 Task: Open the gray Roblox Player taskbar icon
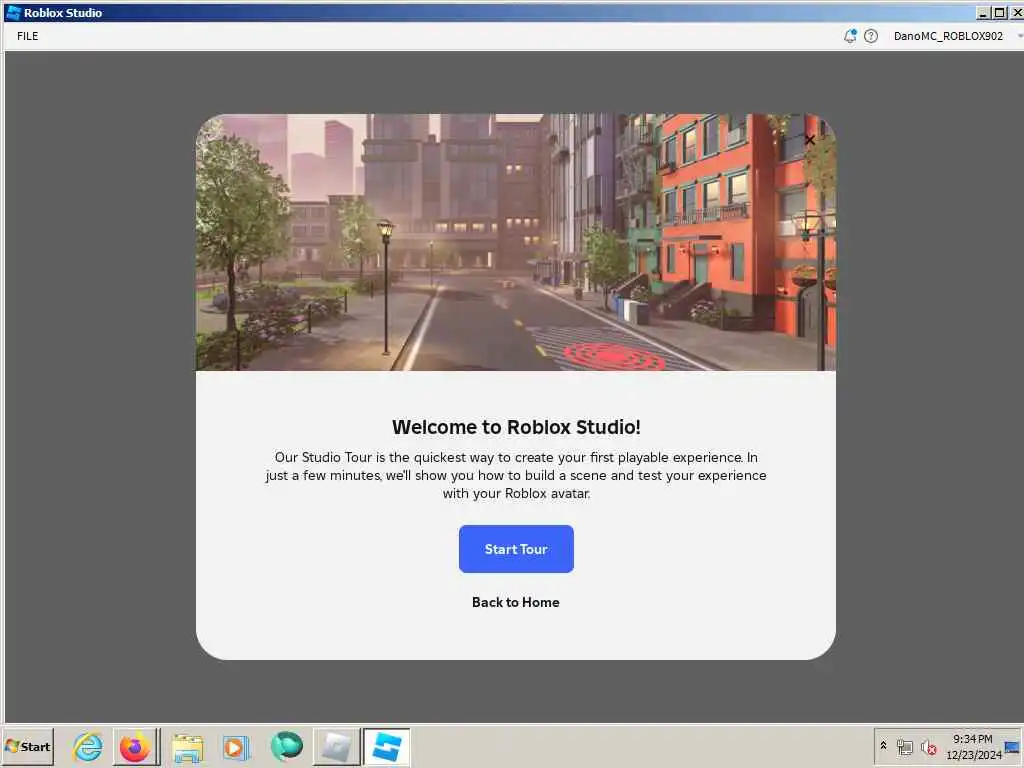point(336,746)
